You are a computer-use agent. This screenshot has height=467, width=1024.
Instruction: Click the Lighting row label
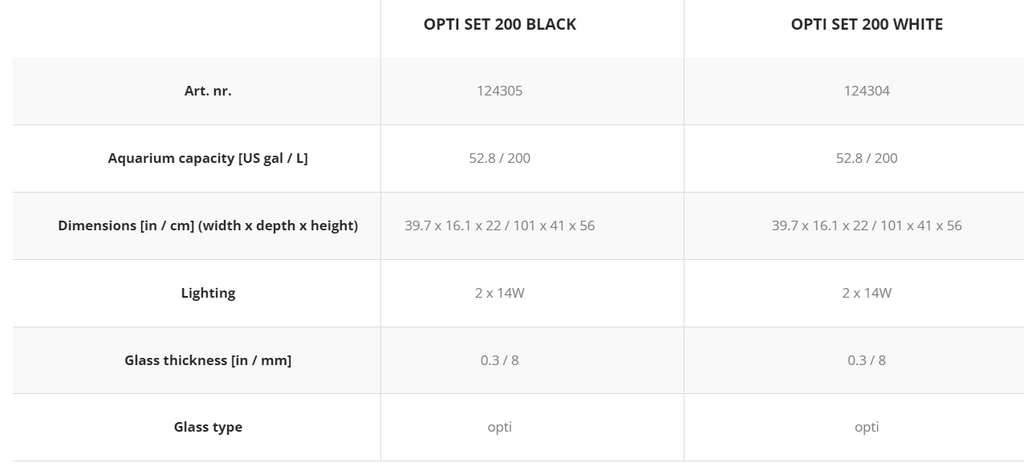coord(208,293)
